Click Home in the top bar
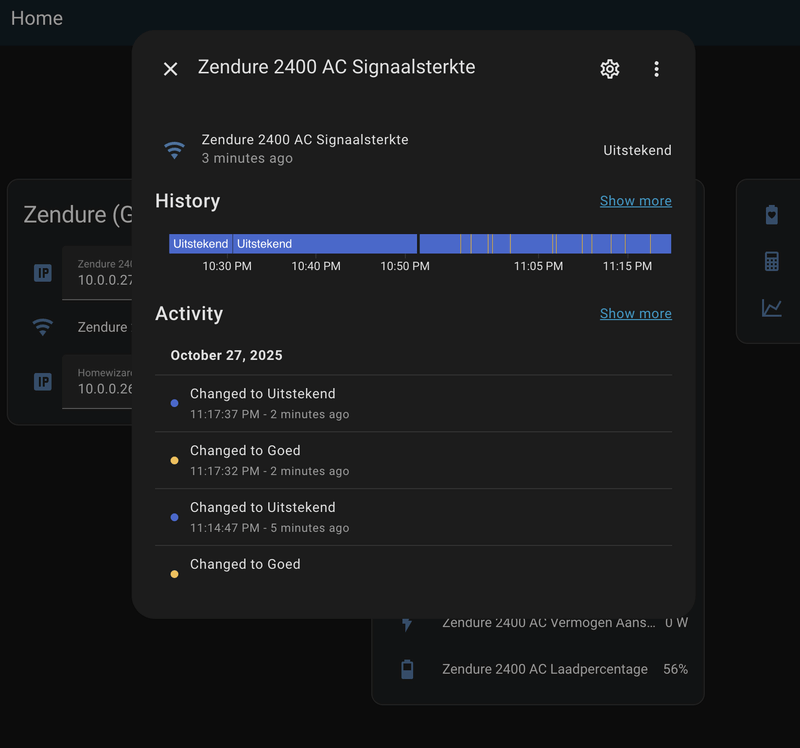Screen dimensions: 800x748 (37, 18)
